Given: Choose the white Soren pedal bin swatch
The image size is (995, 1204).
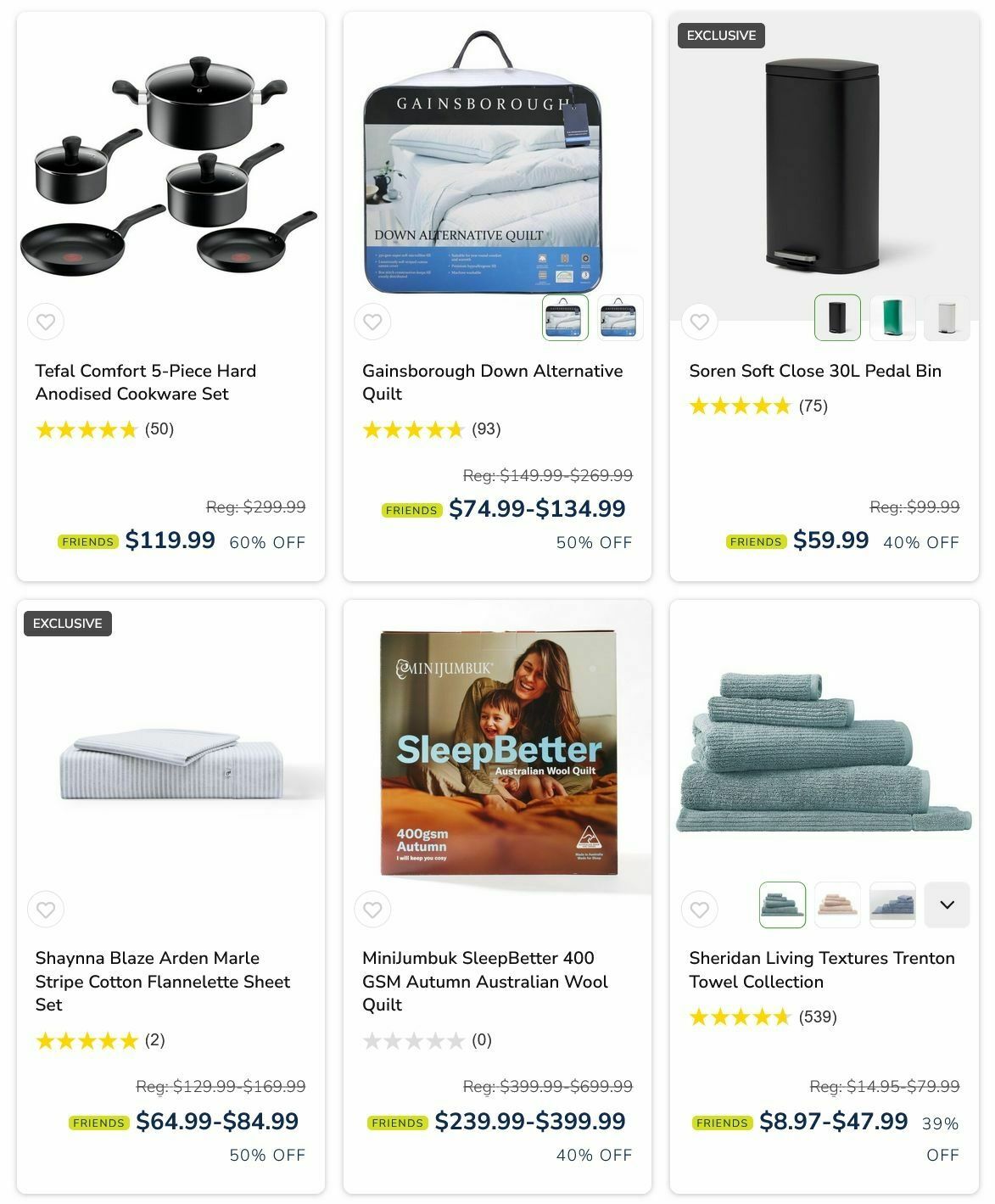Looking at the screenshot, I should 947,317.
